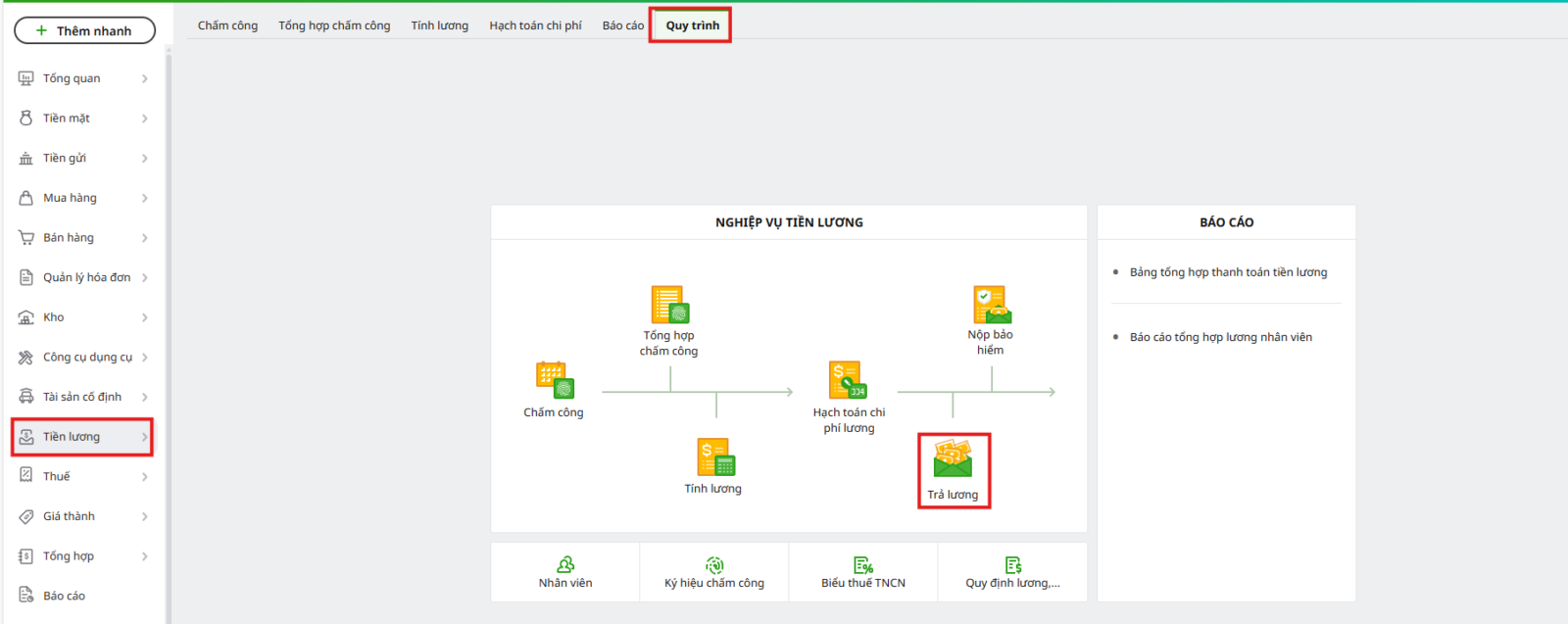Click the Nộp bảo hiểm icon
This screenshot has width=1568, height=624.
click(x=991, y=305)
